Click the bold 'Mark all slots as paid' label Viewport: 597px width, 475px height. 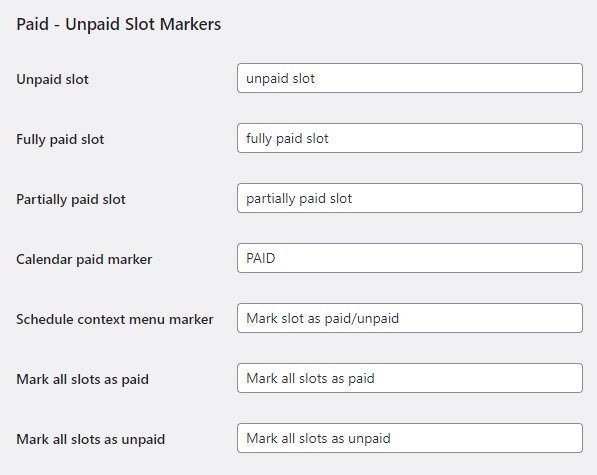coord(83,379)
